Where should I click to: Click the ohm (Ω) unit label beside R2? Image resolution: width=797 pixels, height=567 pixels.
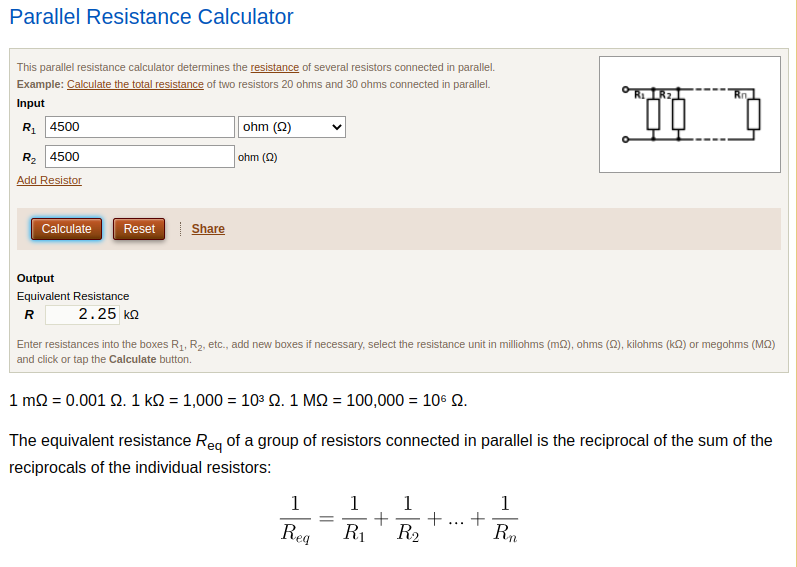(258, 157)
